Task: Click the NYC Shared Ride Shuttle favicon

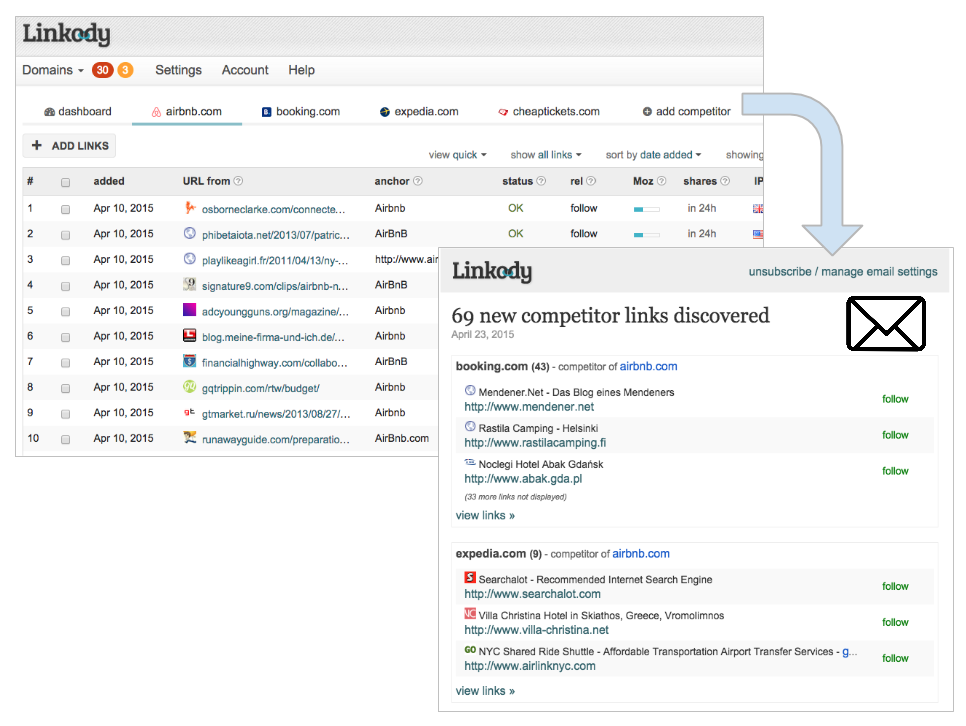Action: [470, 650]
